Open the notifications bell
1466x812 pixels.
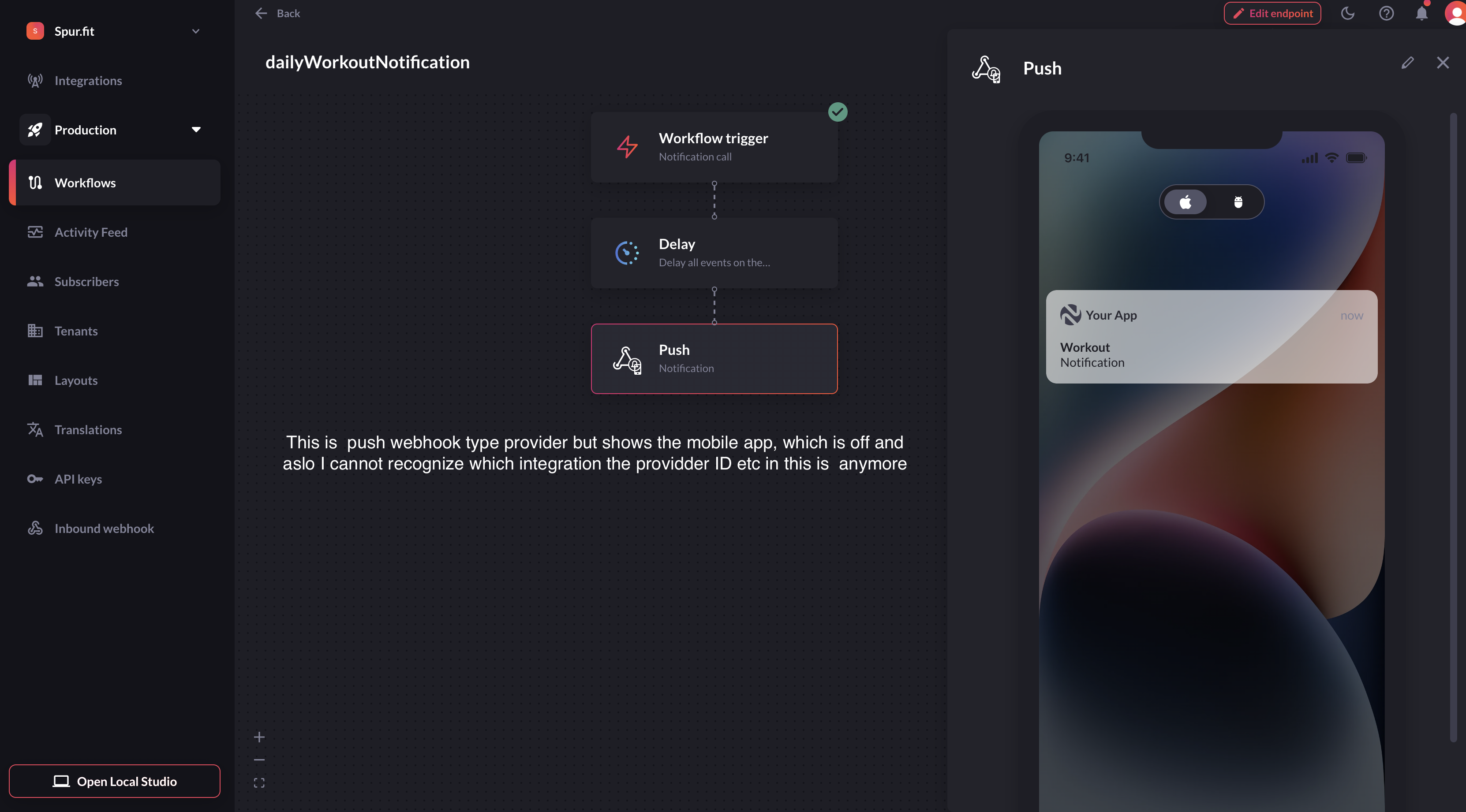click(x=1421, y=13)
